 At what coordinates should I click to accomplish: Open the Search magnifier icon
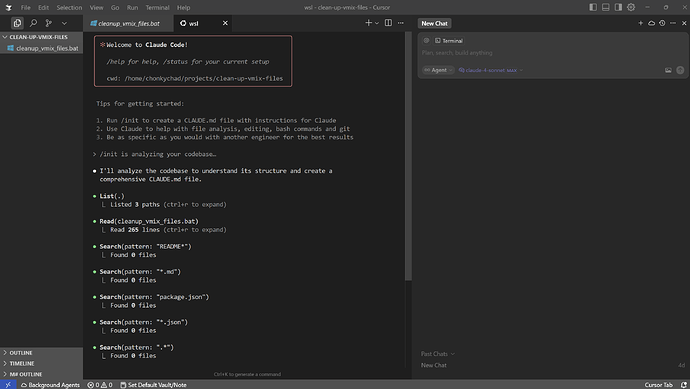tap(33, 23)
